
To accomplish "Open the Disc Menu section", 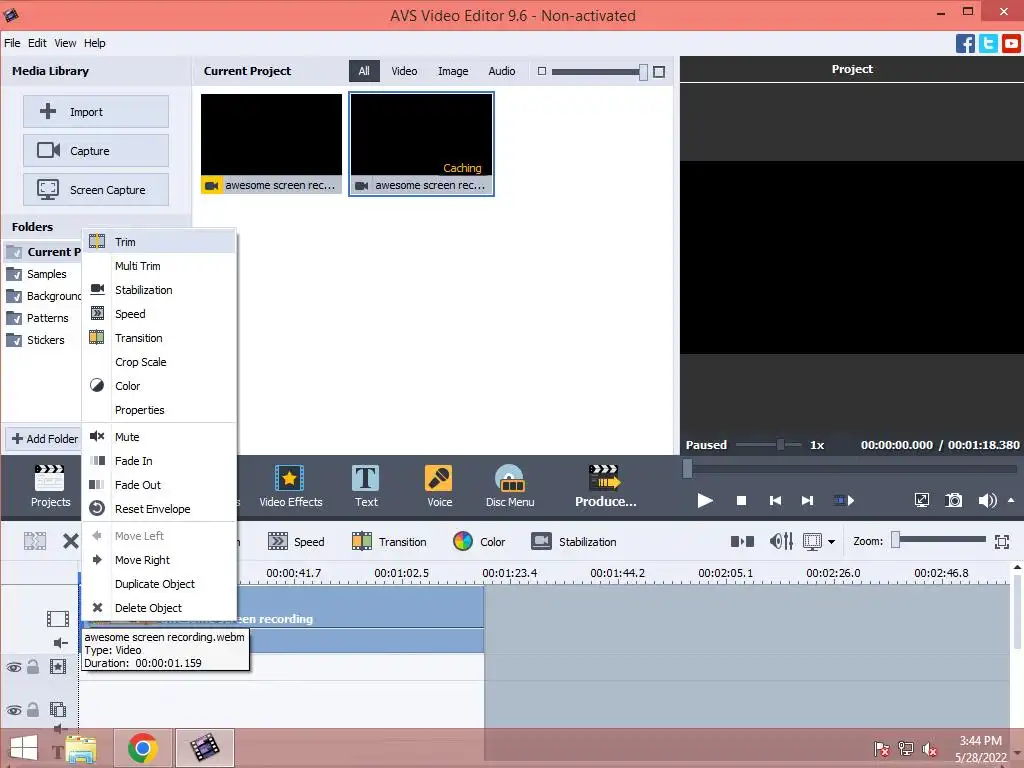I will 510,486.
